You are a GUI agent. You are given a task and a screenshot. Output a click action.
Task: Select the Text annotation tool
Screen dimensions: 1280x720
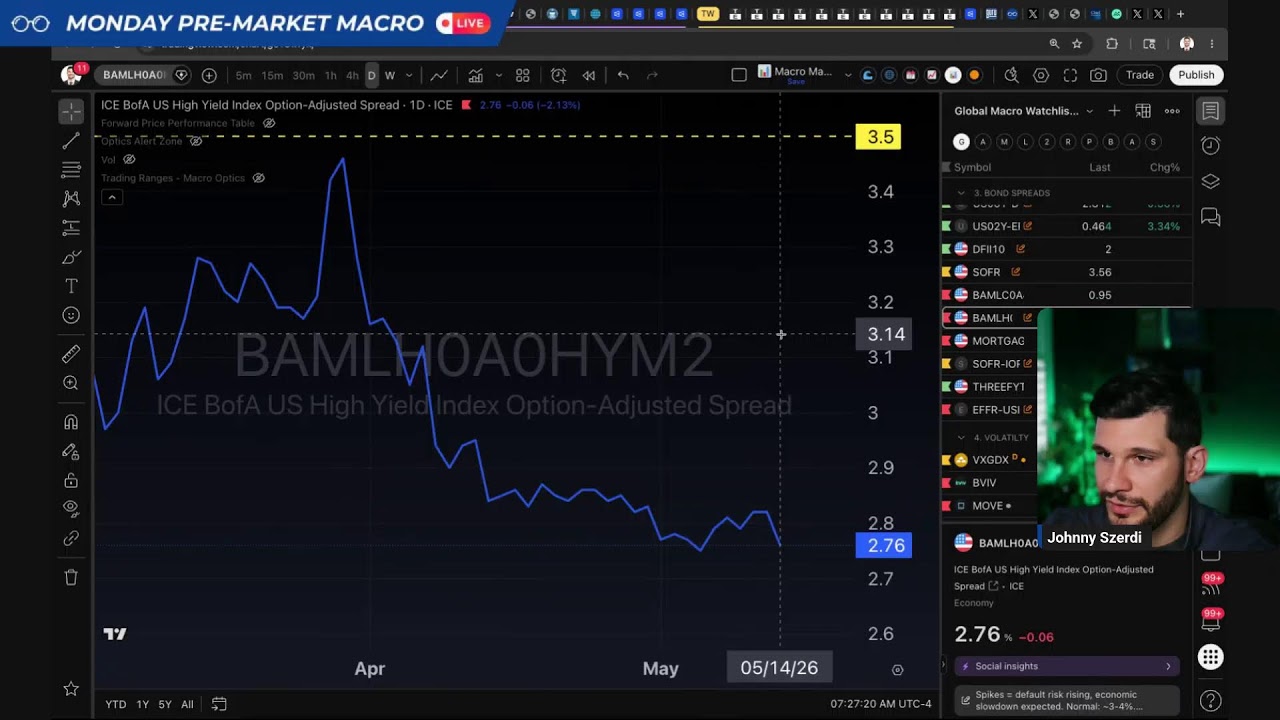pos(71,286)
